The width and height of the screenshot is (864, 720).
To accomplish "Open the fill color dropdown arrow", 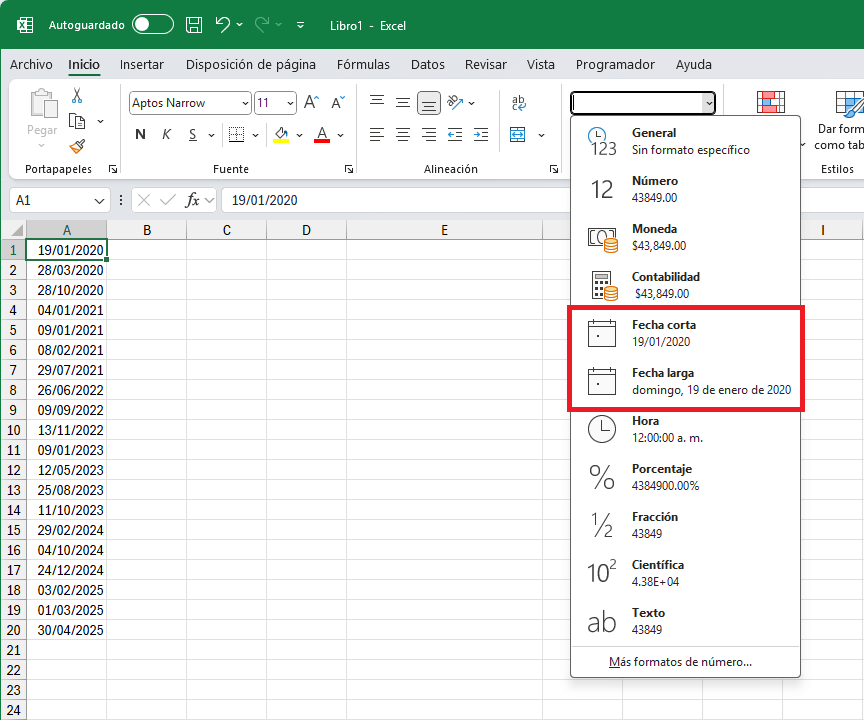I will [299, 135].
